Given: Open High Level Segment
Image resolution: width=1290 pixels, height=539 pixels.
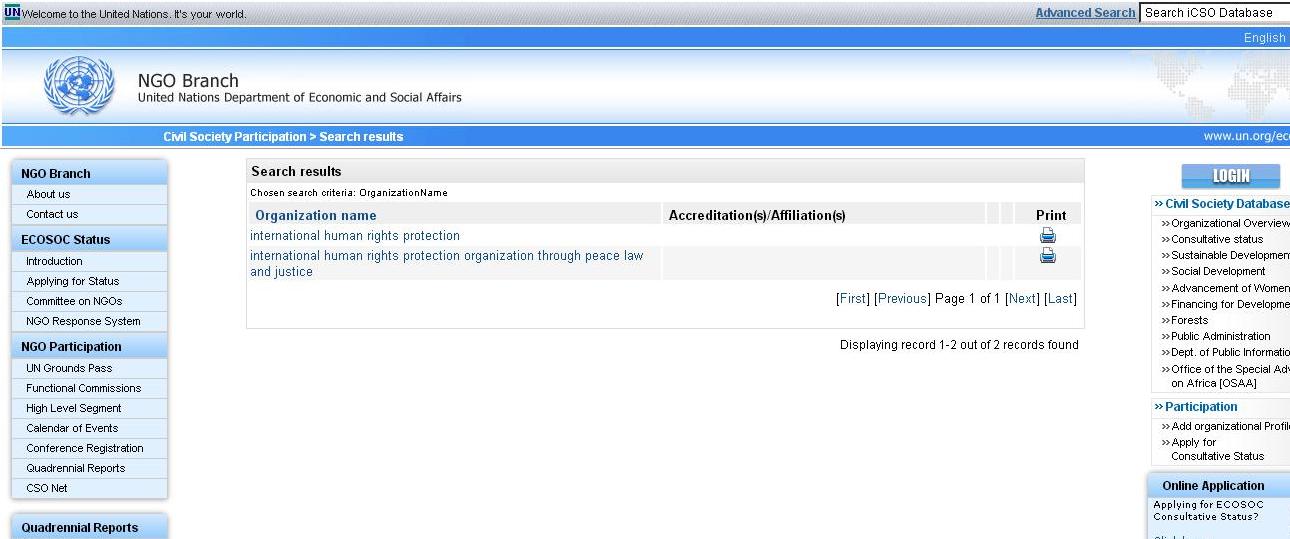Looking at the screenshot, I should click(x=74, y=408).
